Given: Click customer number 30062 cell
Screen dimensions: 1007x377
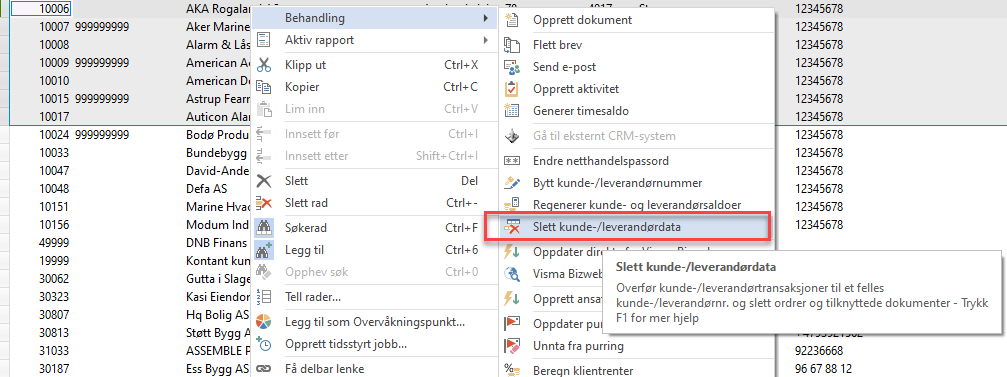Looking at the screenshot, I should click(x=55, y=279).
